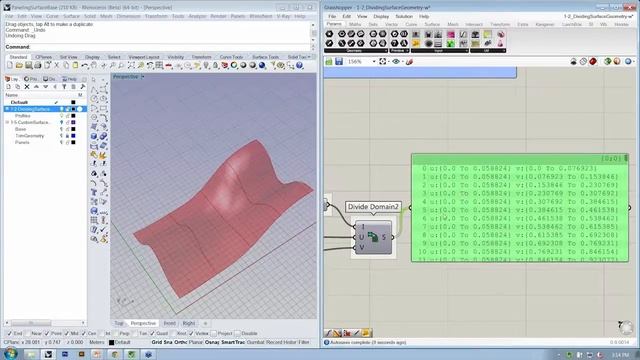Viewport: 640px width, 360px height.
Task: Click the pink colour swatch input icon in Grasshopper
Action: [451, 34]
